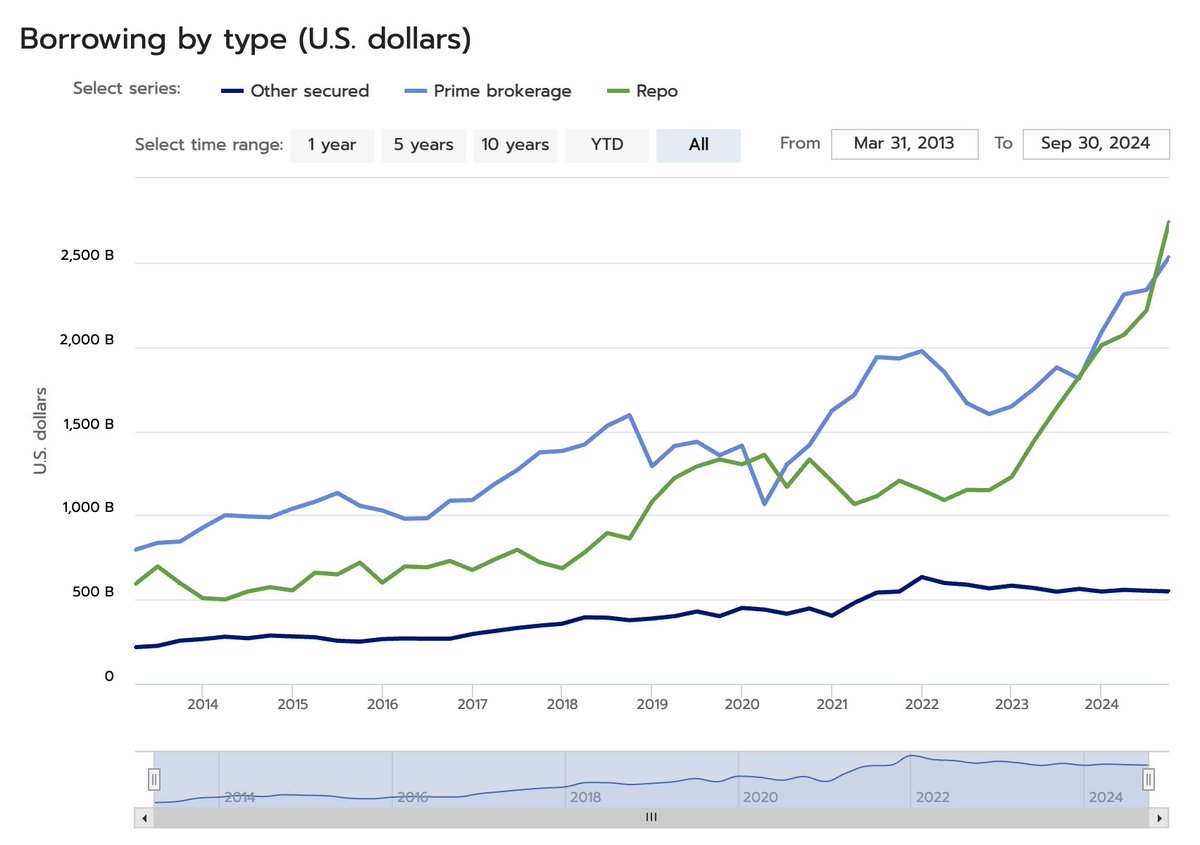Hide the Repo series via legend
This screenshot has height=845, width=1200.
(x=643, y=91)
